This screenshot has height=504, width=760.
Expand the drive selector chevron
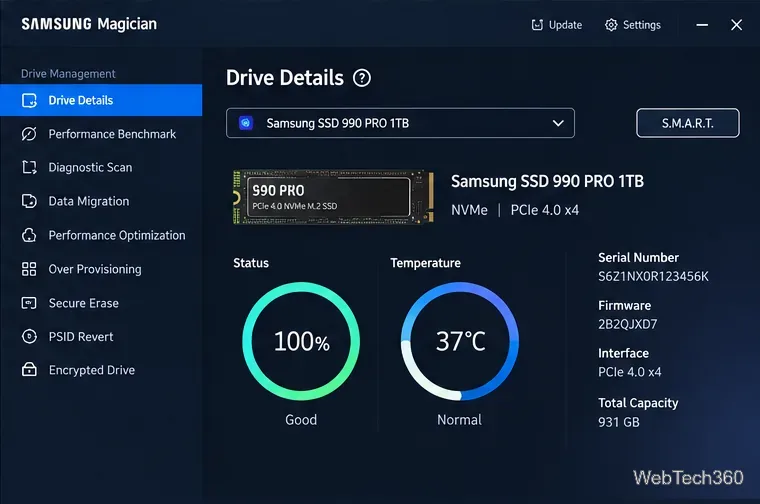[x=558, y=123]
